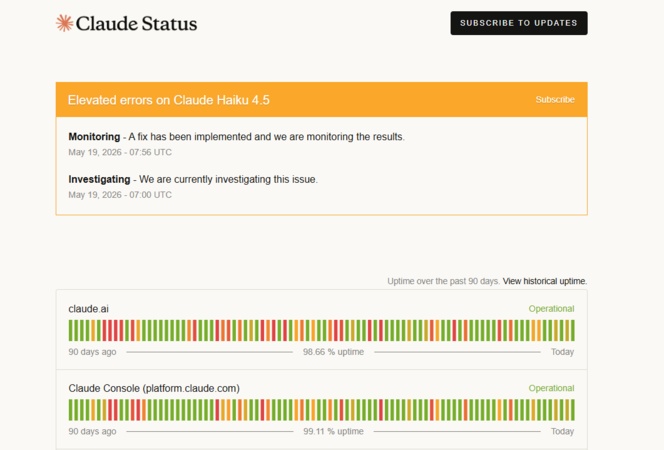The width and height of the screenshot is (664, 450).
Task: Click the latest (today) bar of Claude Console
Action: (573, 410)
